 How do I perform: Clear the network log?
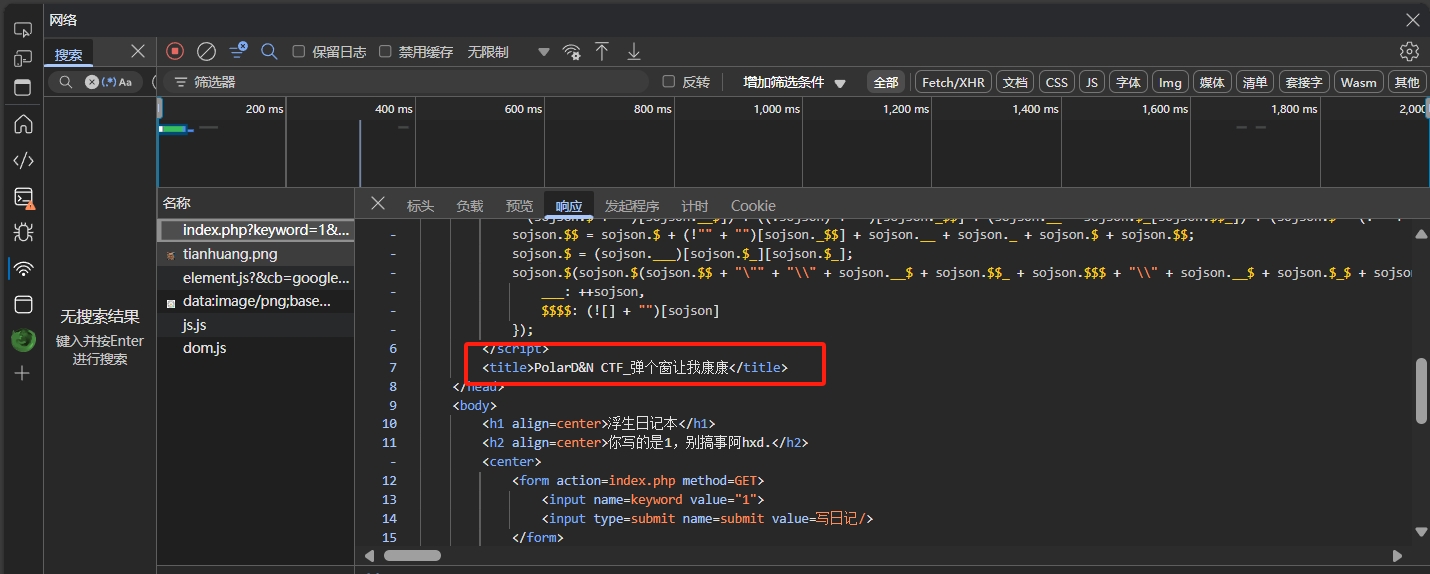(206, 51)
